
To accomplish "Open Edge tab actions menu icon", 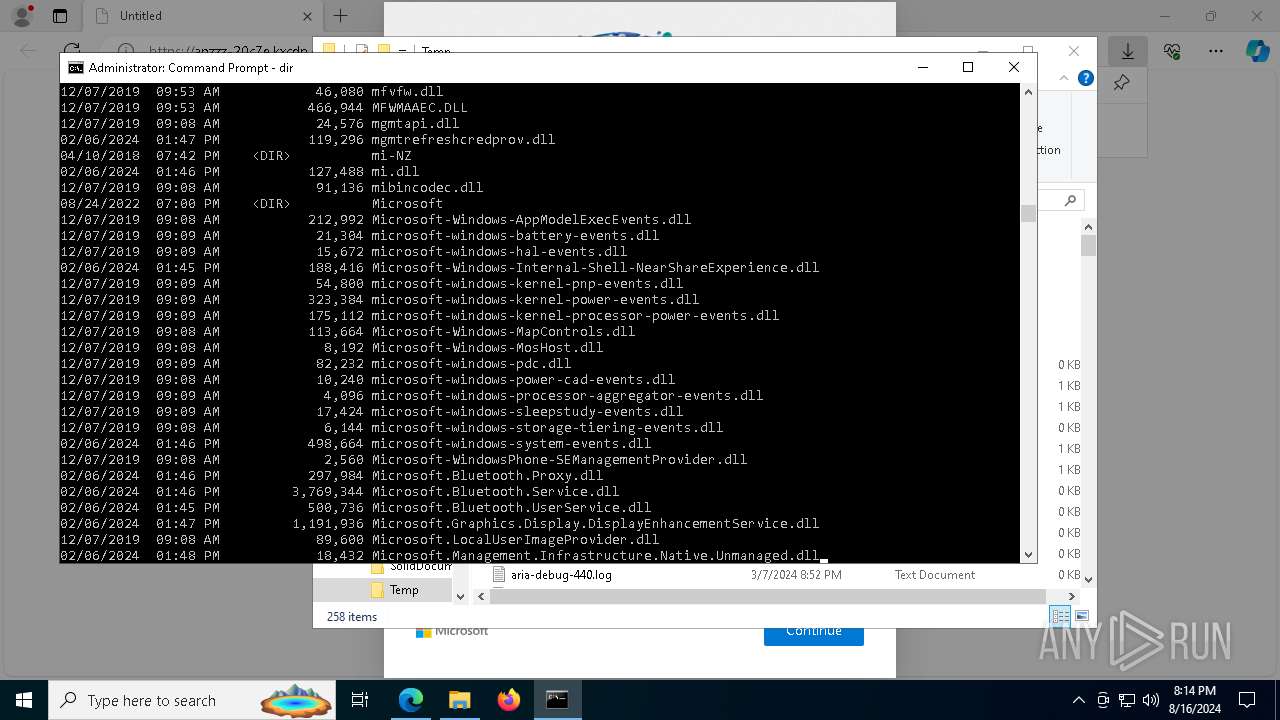I will (60, 16).
